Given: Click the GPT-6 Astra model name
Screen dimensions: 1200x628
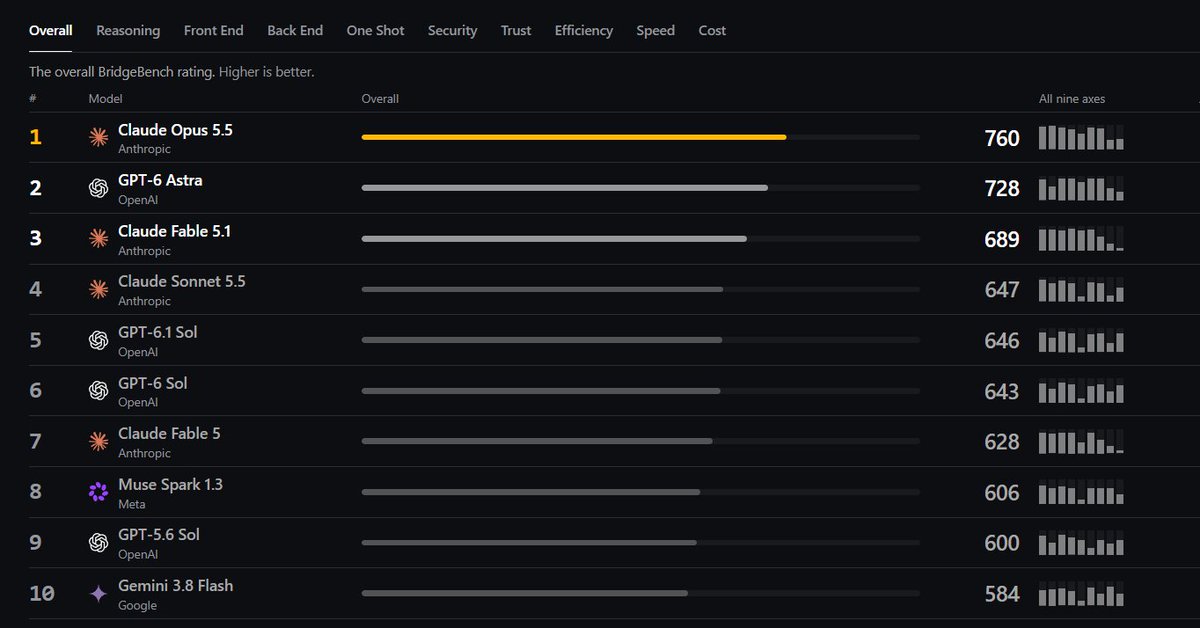Looking at the screenshot, I should click(x=160, y=180).
